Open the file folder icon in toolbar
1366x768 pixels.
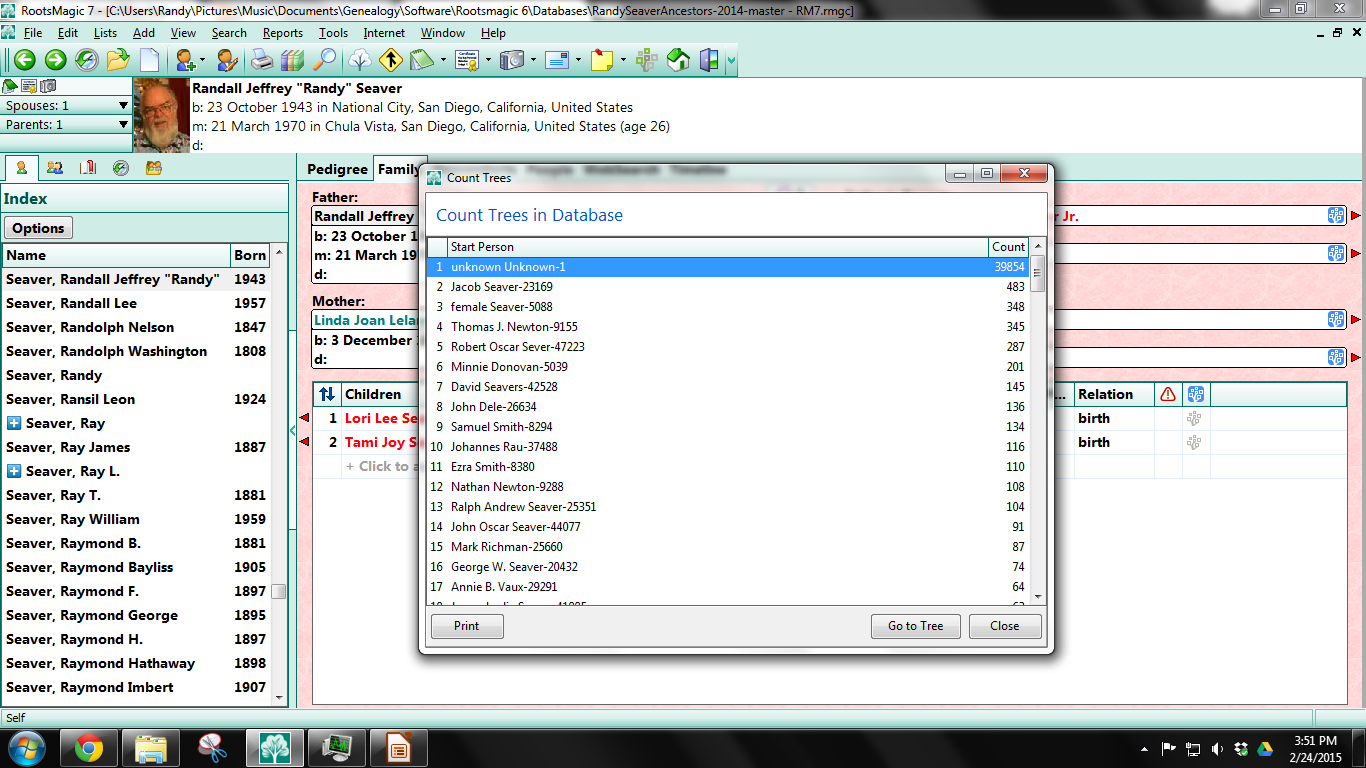pos(118,60)
